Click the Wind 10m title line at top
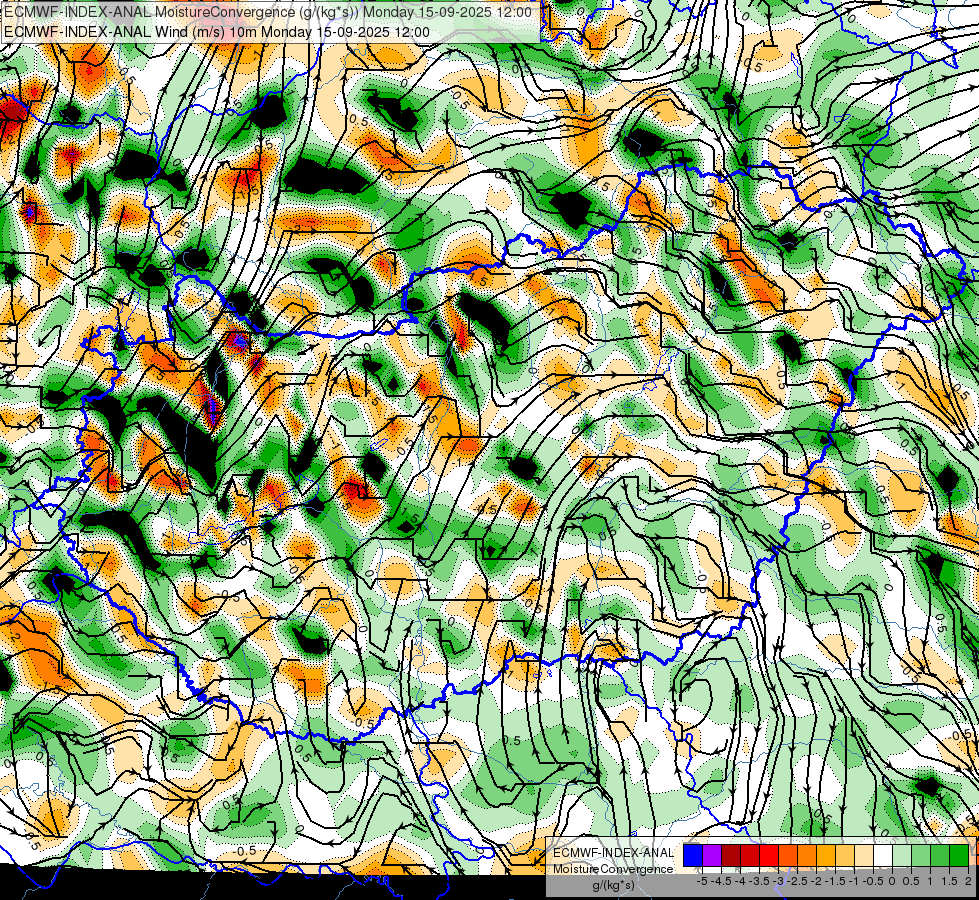979x900 pixels. pyautogui.click(x=217, y=32)
